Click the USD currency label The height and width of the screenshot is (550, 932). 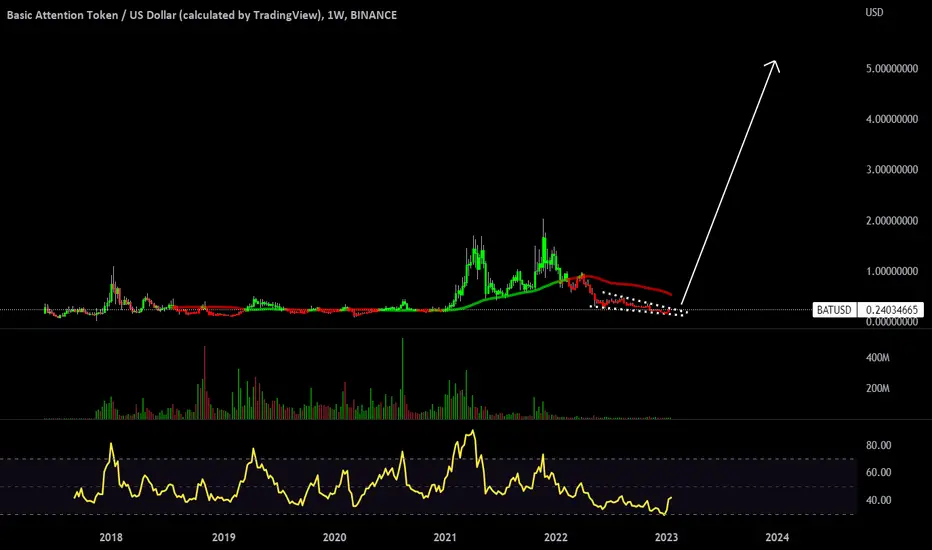874,12
